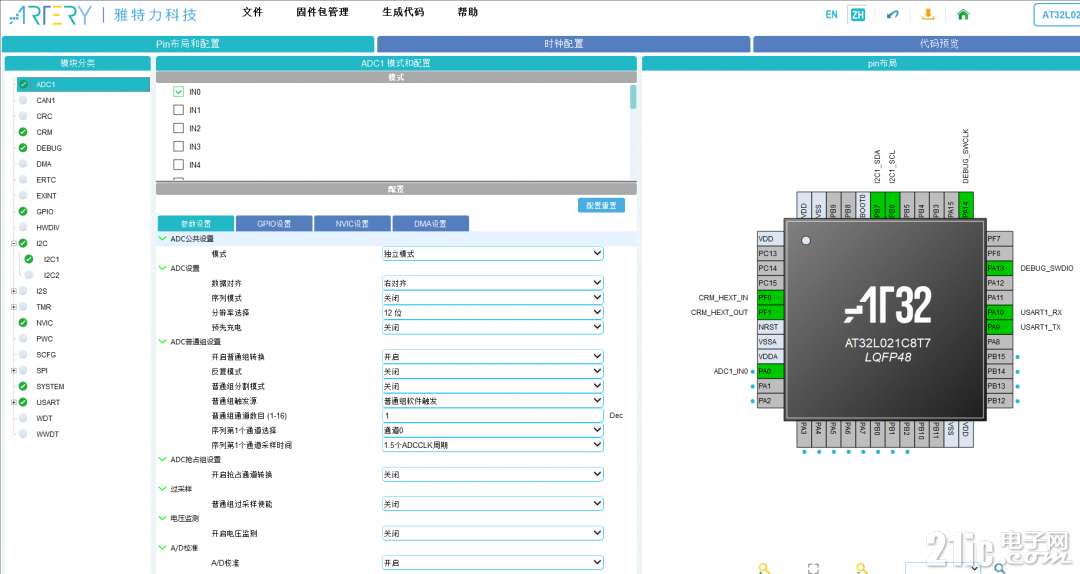The height and width of the screenshot is (574, 1080).
Task: Click the grey status circle beside CAN1
Action: pyautogui.click(x=23, y=100)
